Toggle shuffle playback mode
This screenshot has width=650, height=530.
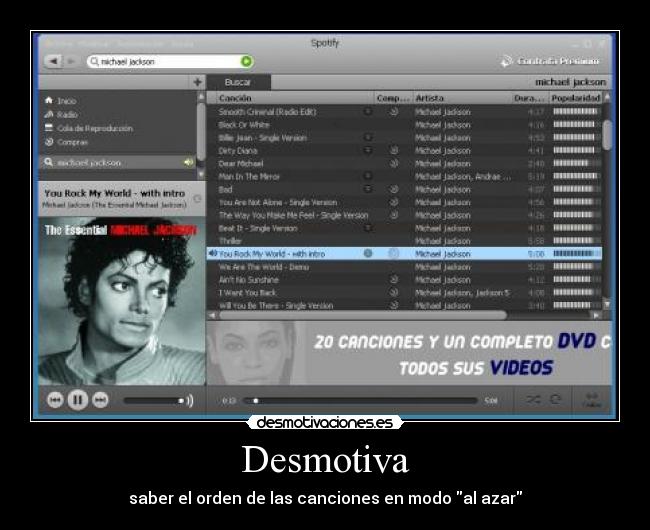tap(533, 399)
